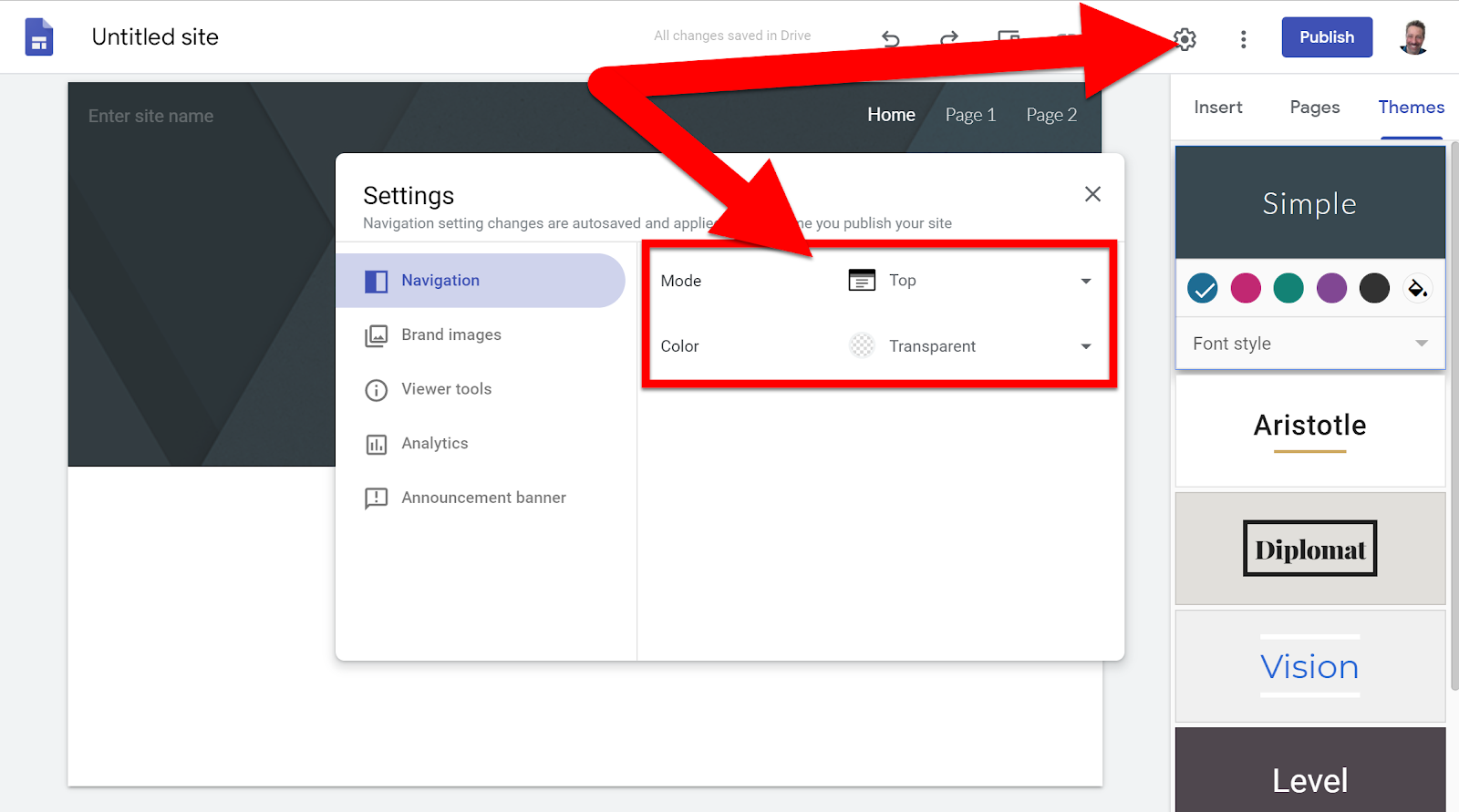This screenshot has width=1459, height=812.
Task: Redo the last action
Action: point(949,38)
